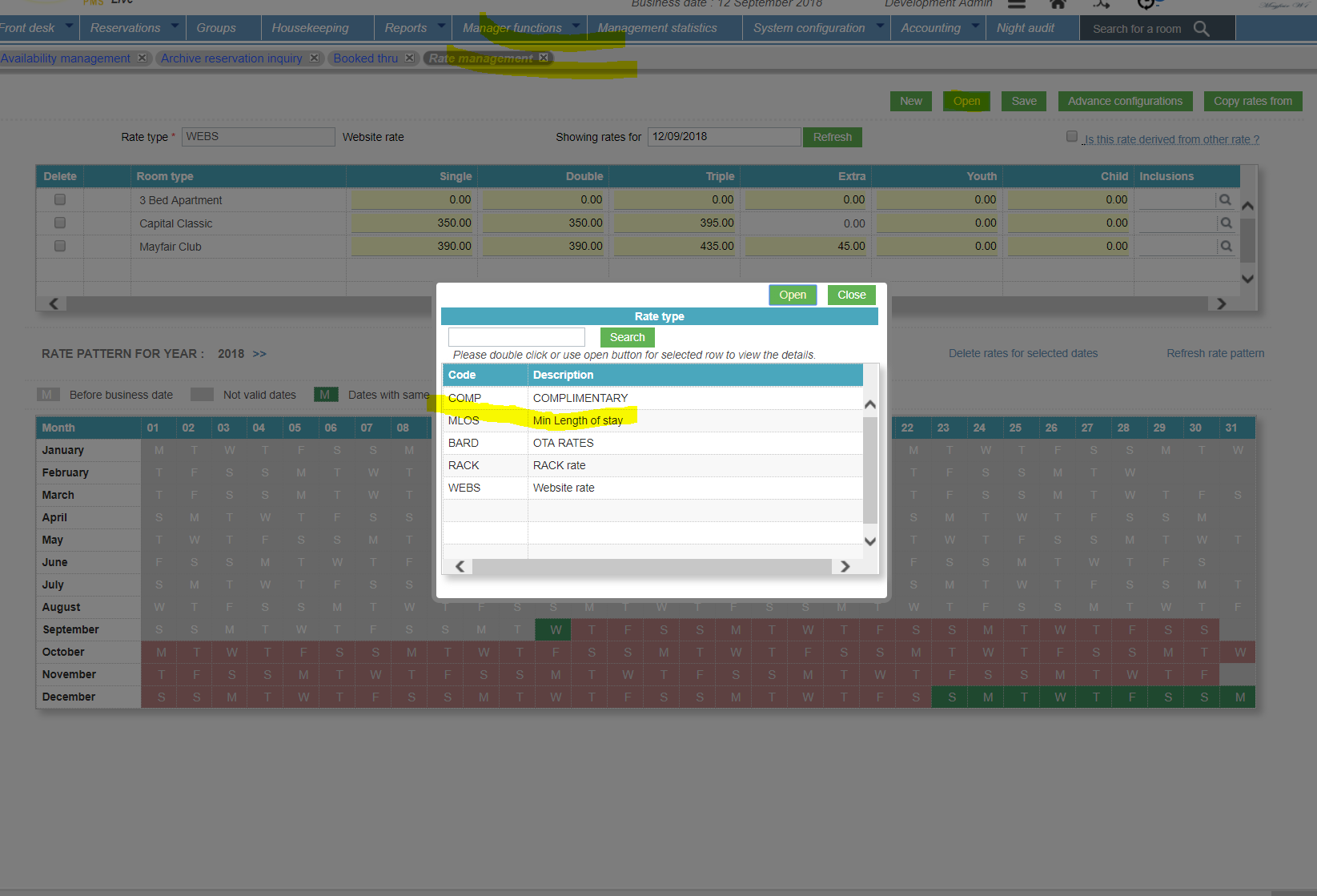Click rates table scroll up arrow
The image size is (1317, 896).
point(1247,206)
